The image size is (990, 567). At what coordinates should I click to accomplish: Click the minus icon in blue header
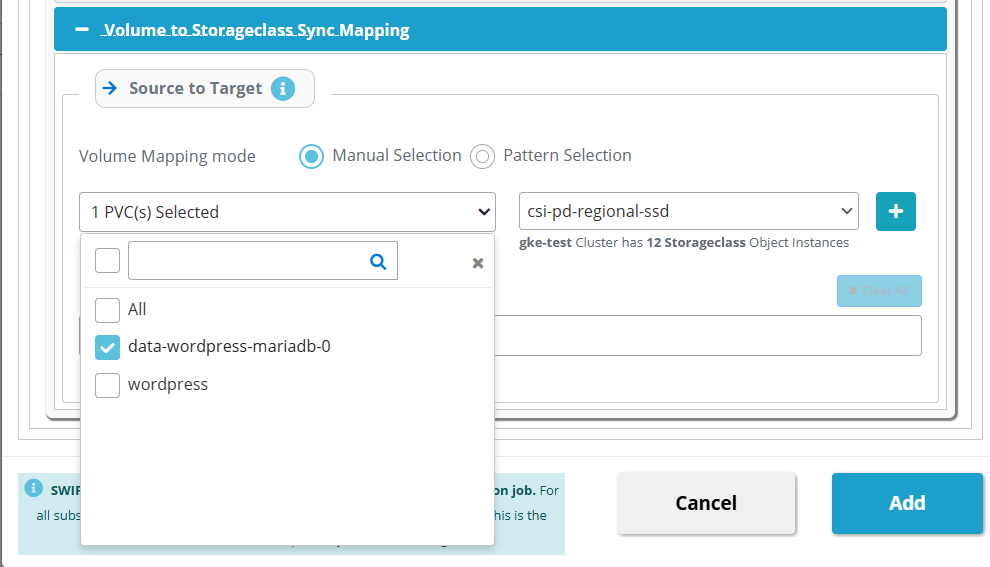tap(81, 29)
